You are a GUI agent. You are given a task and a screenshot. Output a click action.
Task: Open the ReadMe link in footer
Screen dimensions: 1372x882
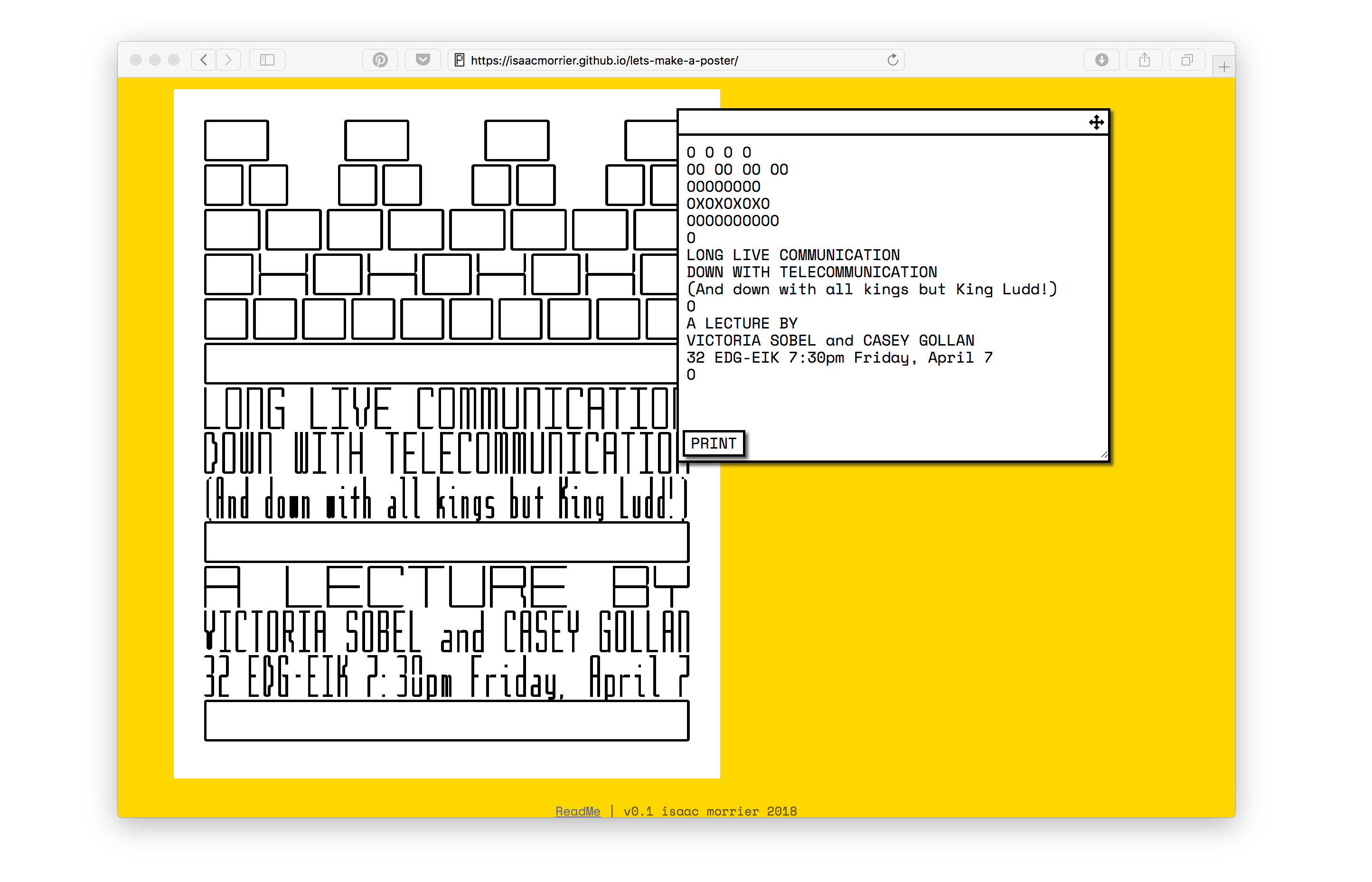pyautogui.click(x=577, y=811)
